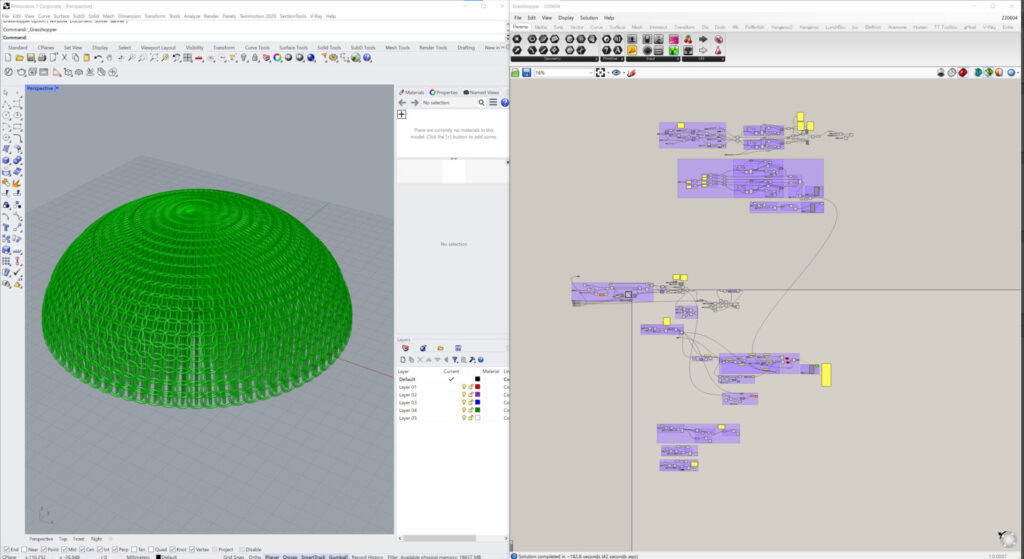1024x559 pixels.
Task: Open the Perspective viewport title dropdown
Action: [x=57, y=88]
